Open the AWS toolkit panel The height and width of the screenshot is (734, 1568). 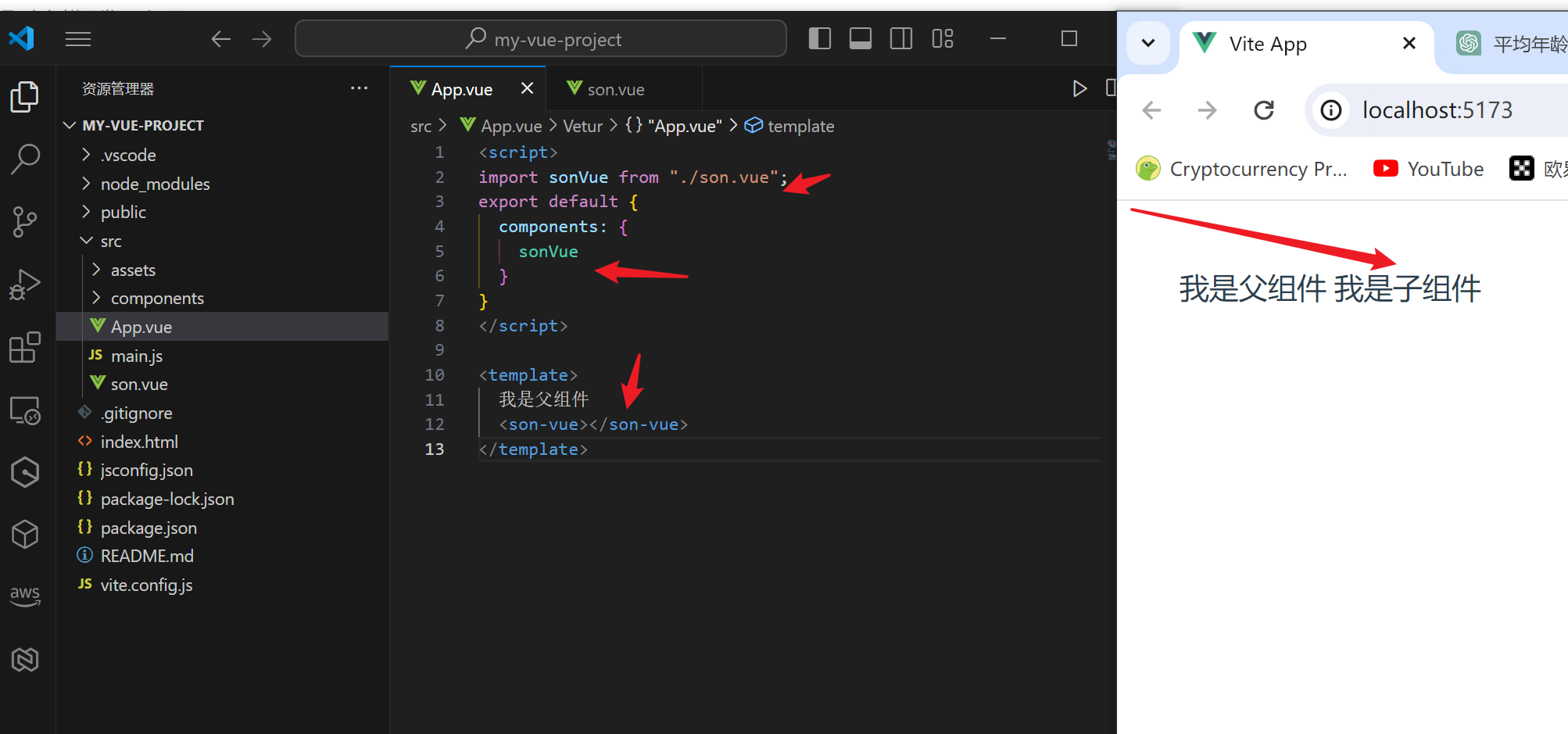25,596
